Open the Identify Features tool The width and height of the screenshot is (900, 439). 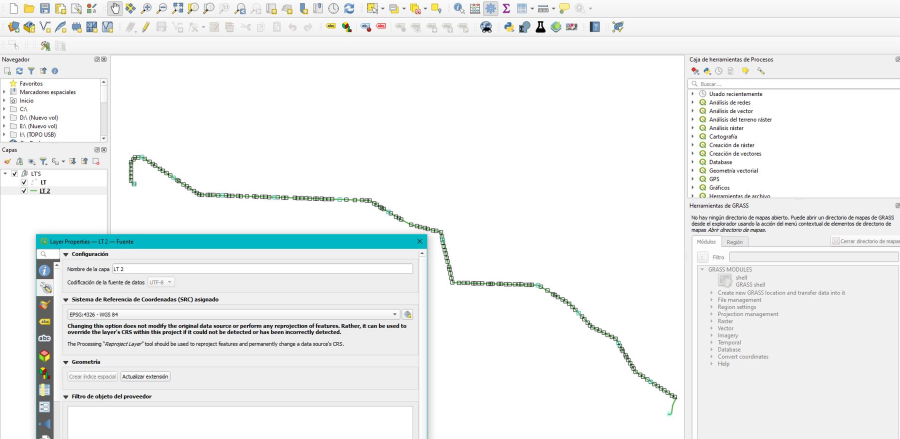pyautogui.click(x=458, y=8)
